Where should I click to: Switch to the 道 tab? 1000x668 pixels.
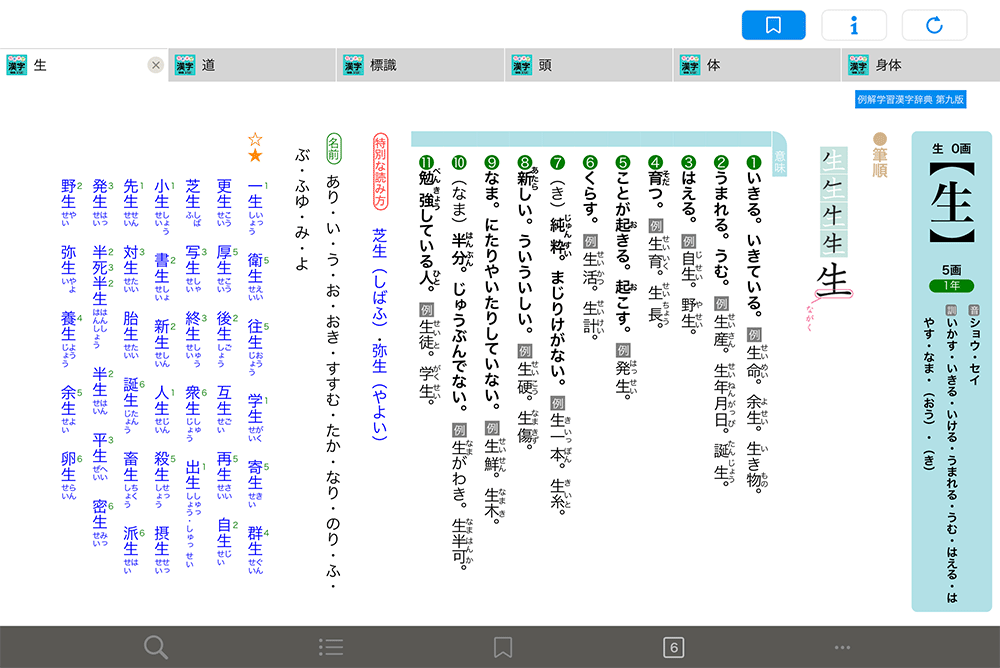tap(253, 65)
